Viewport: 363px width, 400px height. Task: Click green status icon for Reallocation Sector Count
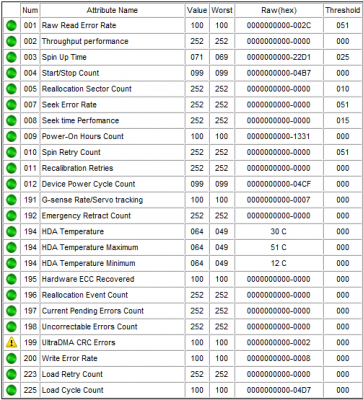(11, 89)
